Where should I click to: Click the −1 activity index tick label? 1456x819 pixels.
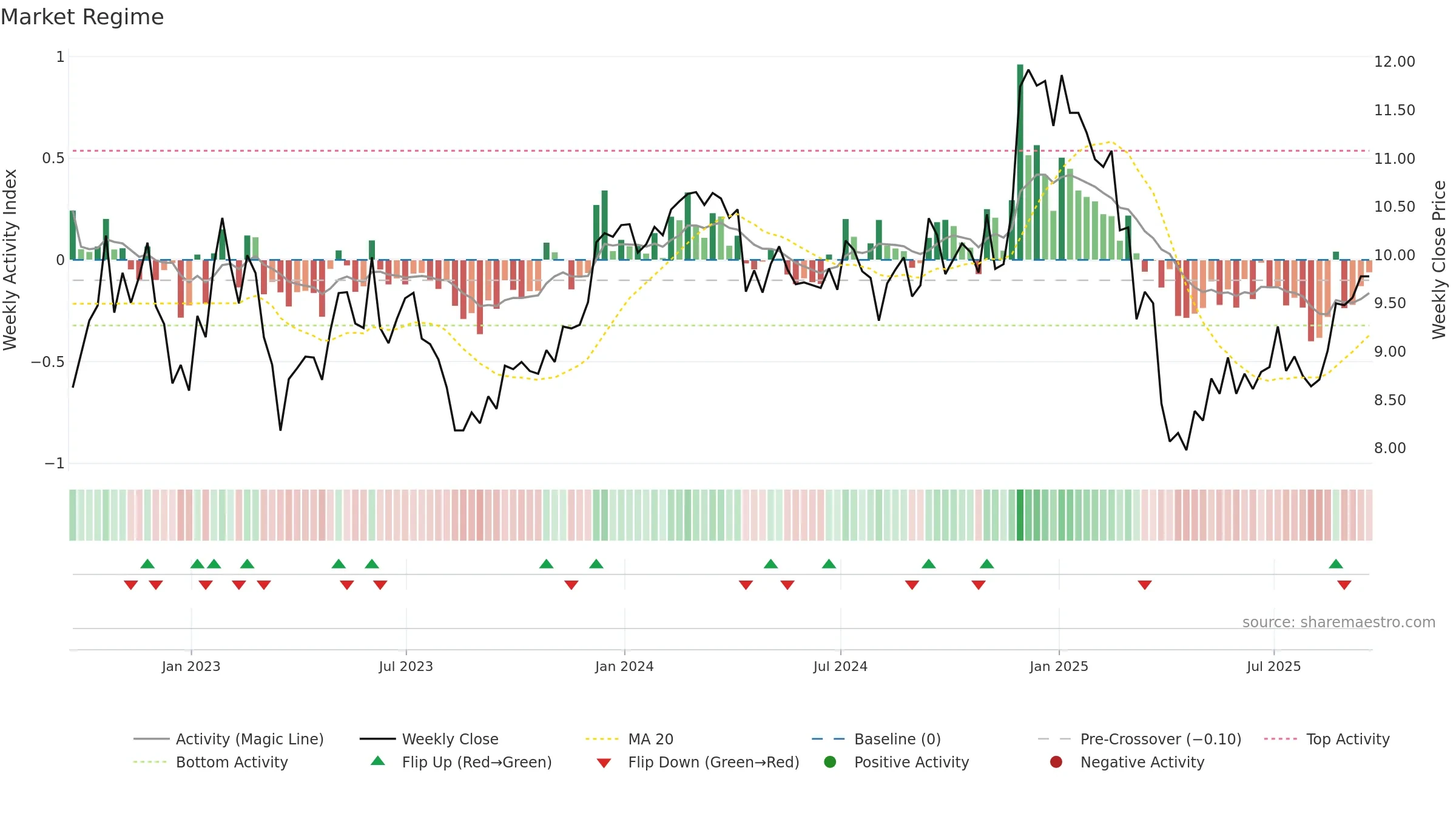point(54,463)
